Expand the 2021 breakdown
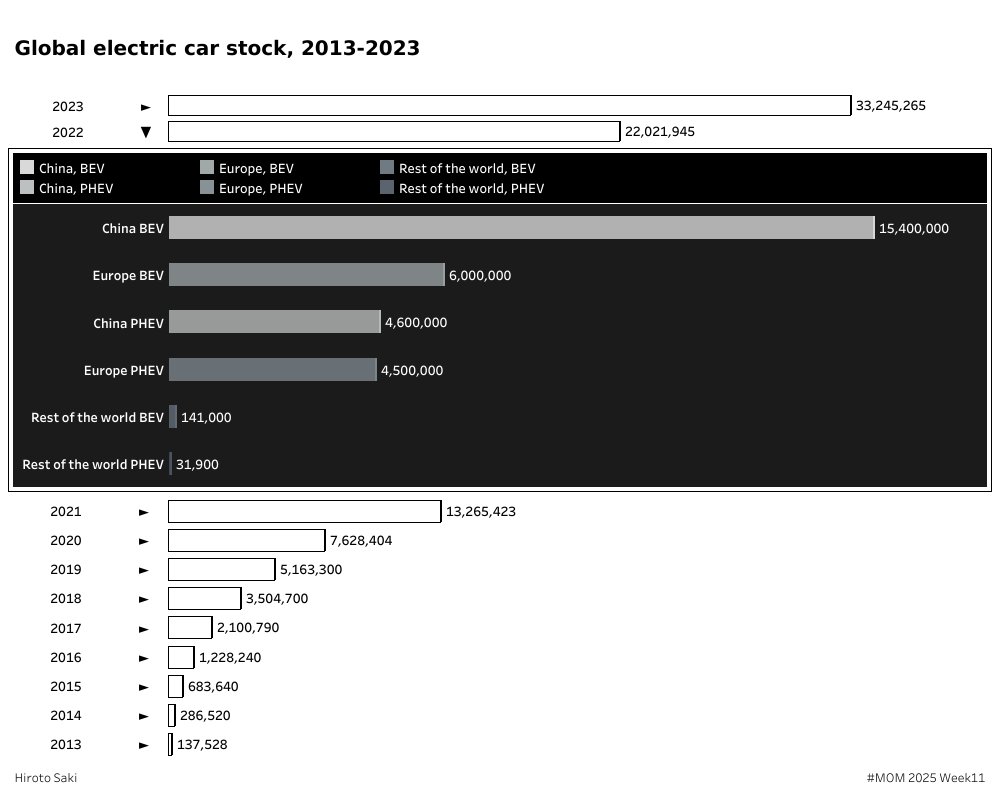The width and height of the screenshot is (999, 799). (x=144, y=511)
